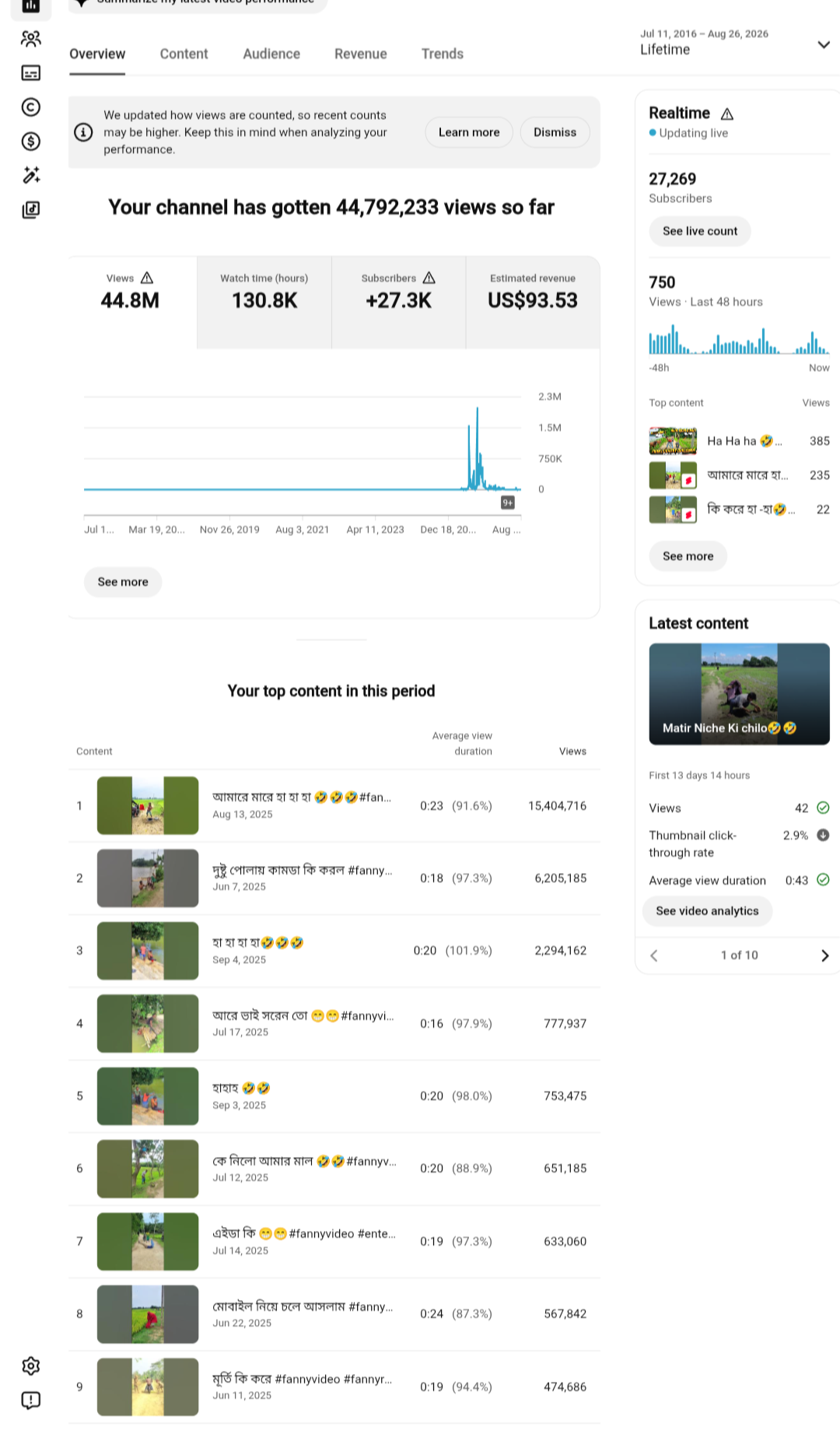Click warning triangle beside Views metric
Screen dimensions: 840x1434
pyautogui.click(x=147, y=278)
